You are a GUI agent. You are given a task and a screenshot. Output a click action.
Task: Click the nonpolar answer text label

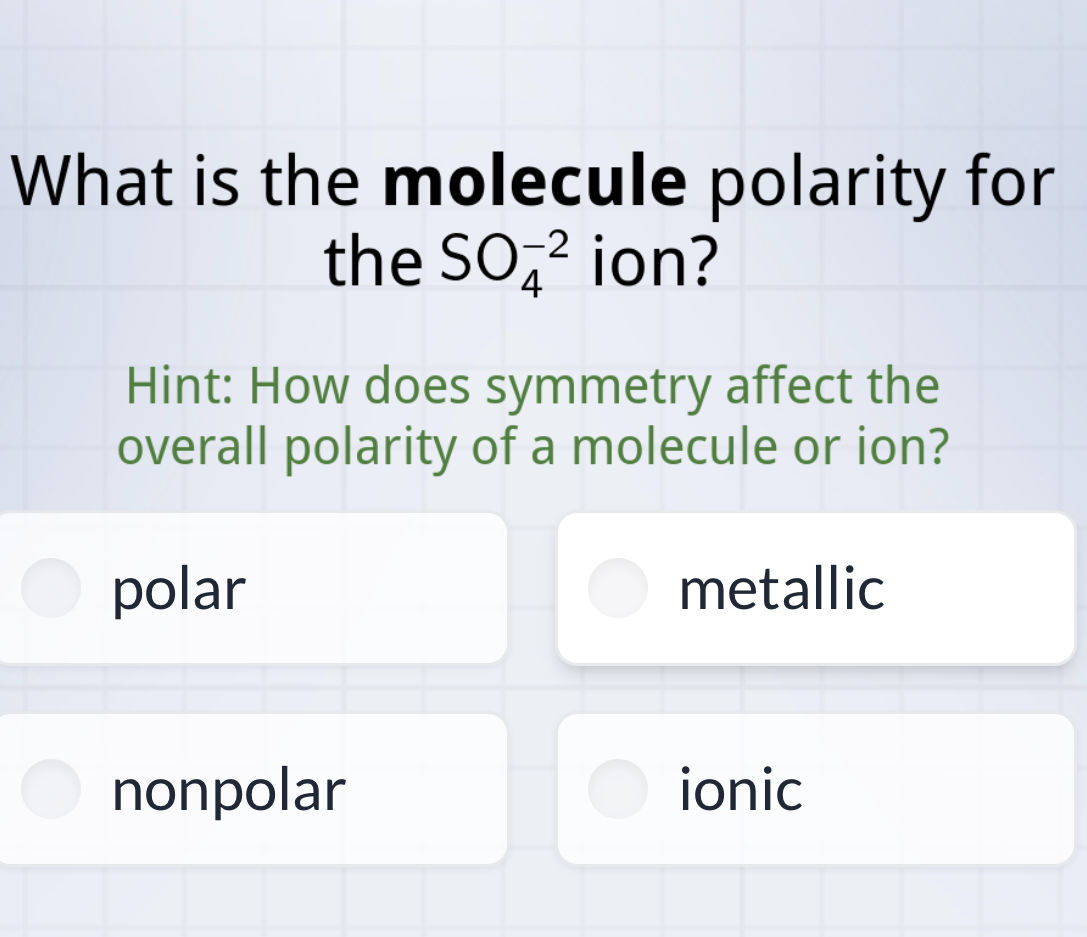[227, 789]
